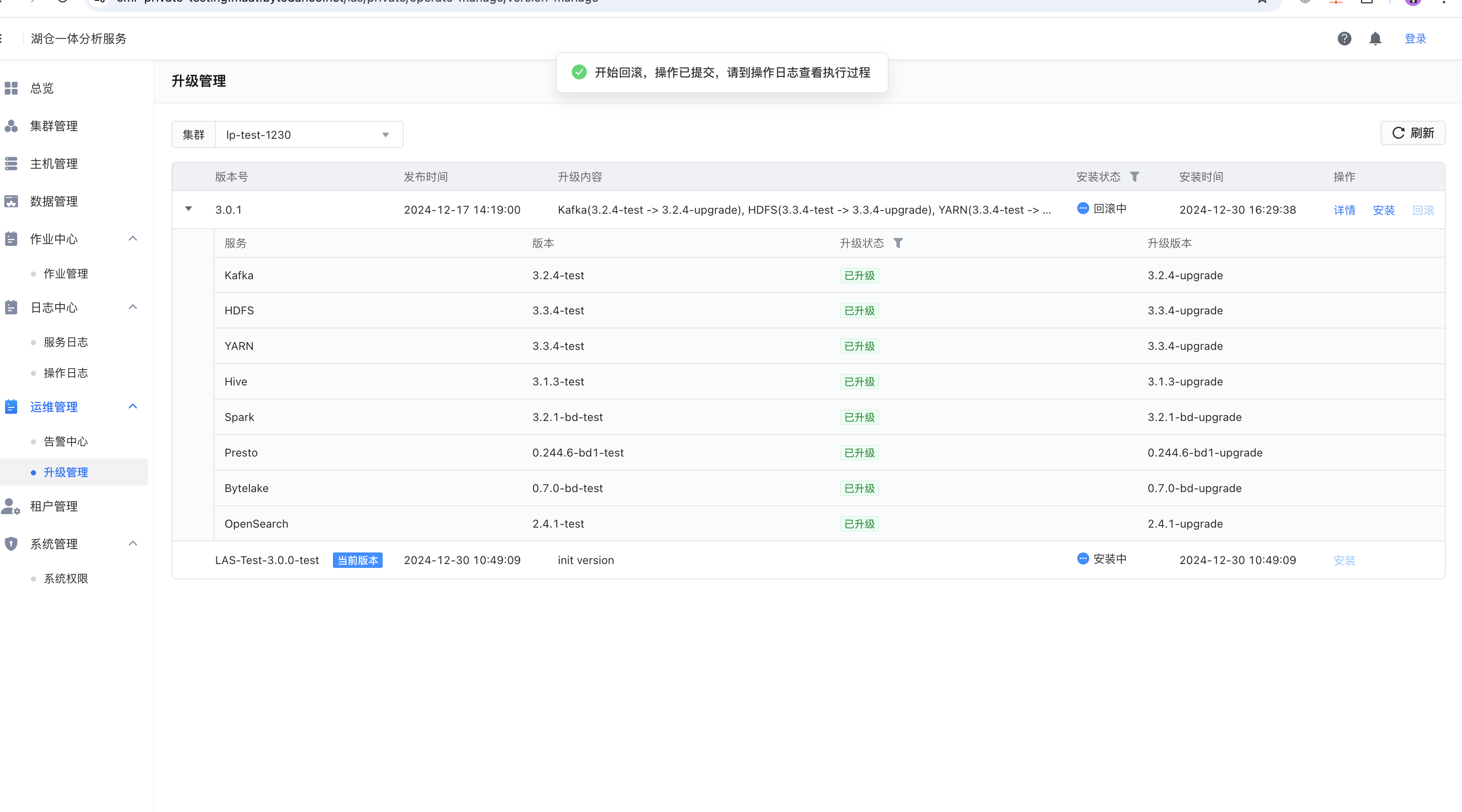Click 安装 for version 3.0.1
The height and width of the screenshot is (812, 1462).
pos(1384,210)
